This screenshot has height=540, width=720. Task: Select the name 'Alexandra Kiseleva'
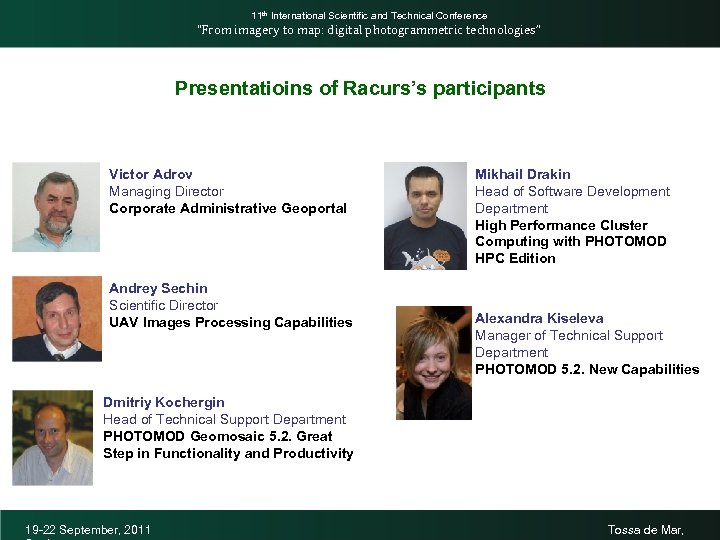(x=540, y=318)
